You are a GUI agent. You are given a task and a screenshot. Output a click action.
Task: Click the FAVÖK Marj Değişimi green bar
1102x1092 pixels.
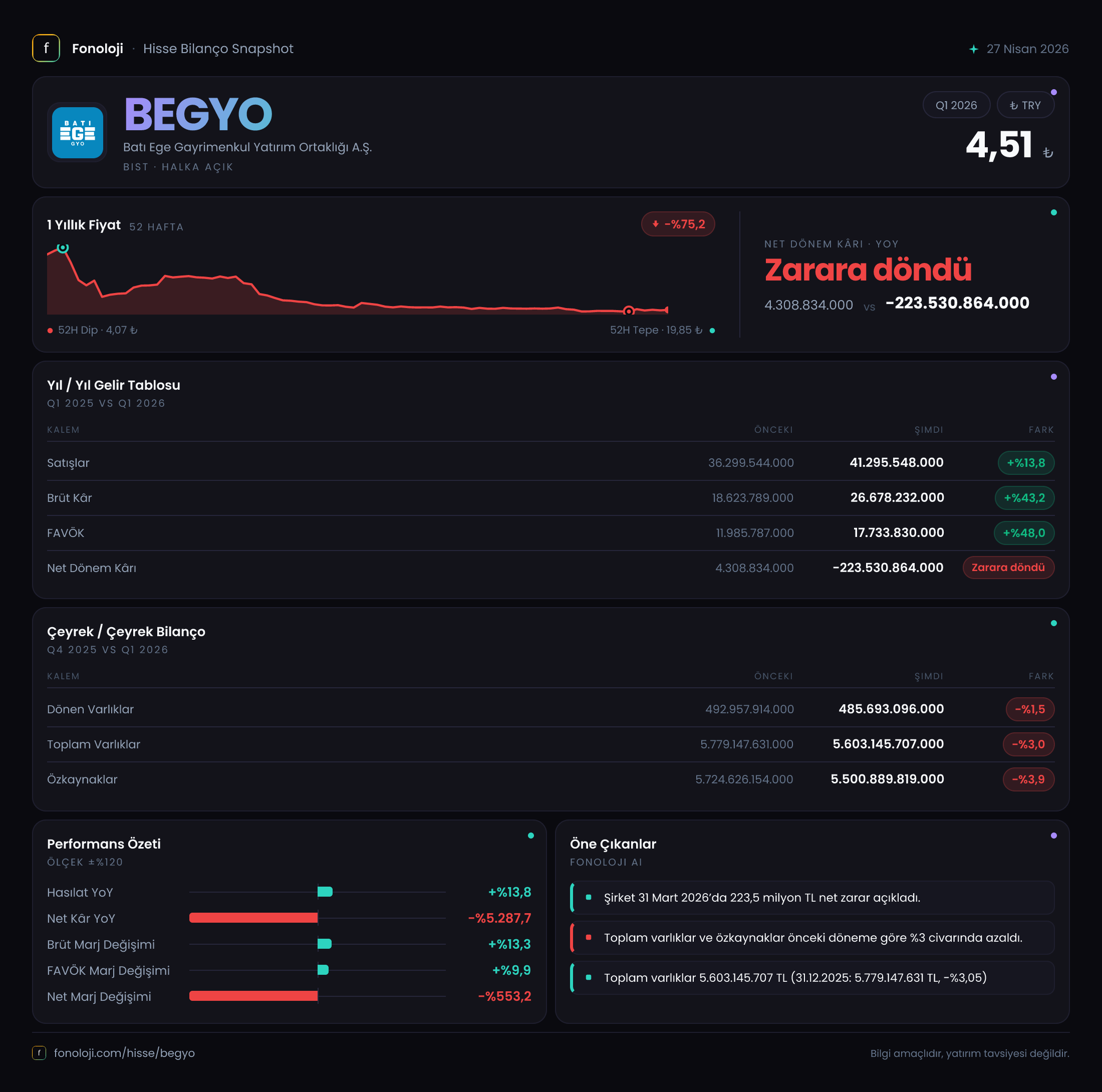point(323,970)
